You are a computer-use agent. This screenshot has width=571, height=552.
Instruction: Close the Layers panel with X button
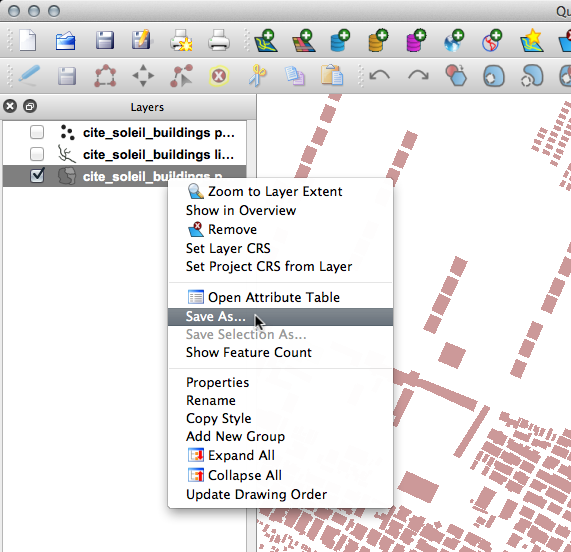(x=10, y=106)
